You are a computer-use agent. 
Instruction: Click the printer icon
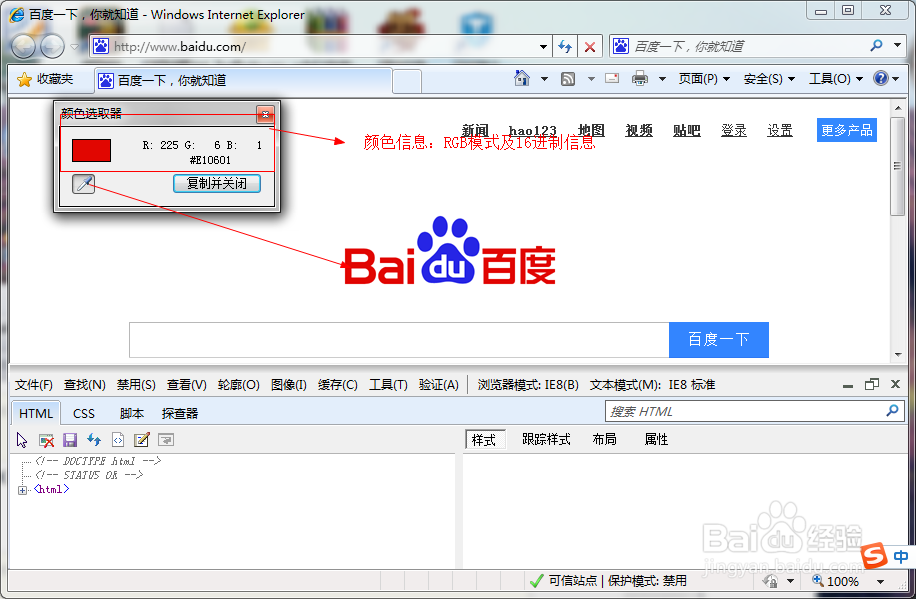pos(640,78)
